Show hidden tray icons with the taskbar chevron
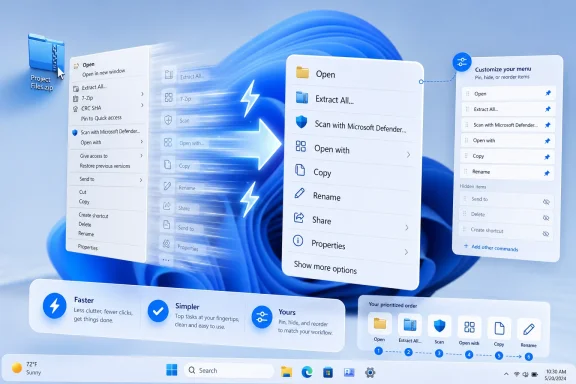Viewport: 576px width, 384px height. pyautogui.click(x=506, y=374)
